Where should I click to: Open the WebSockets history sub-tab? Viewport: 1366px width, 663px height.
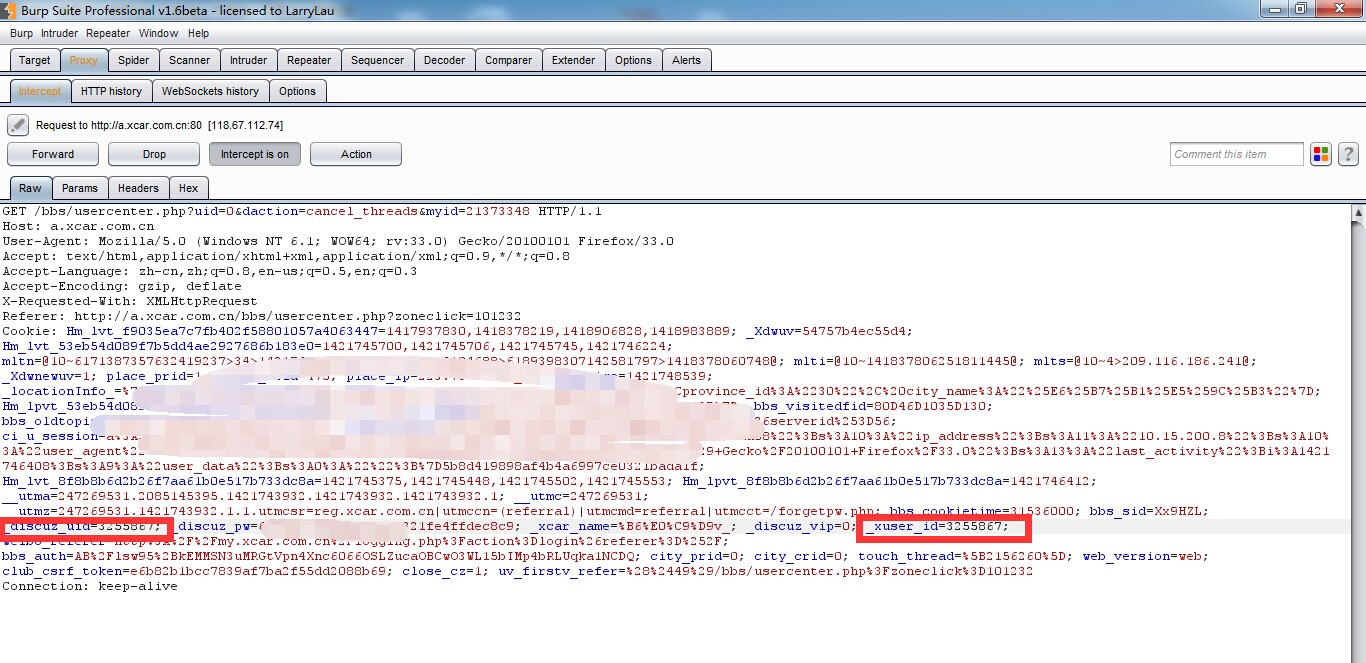tap(210, 91)
